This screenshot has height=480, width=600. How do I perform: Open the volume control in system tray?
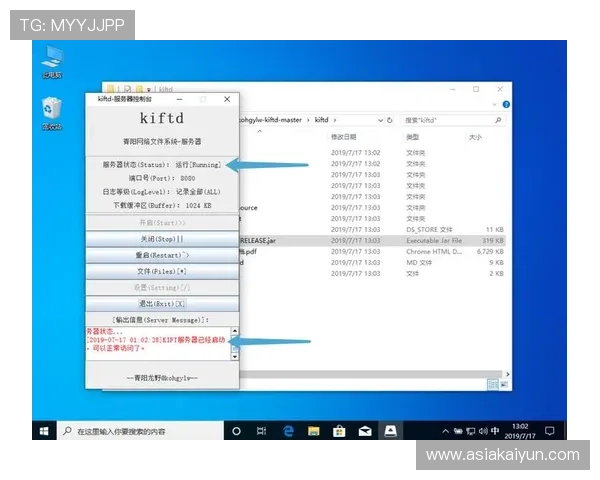coord(481,431)
